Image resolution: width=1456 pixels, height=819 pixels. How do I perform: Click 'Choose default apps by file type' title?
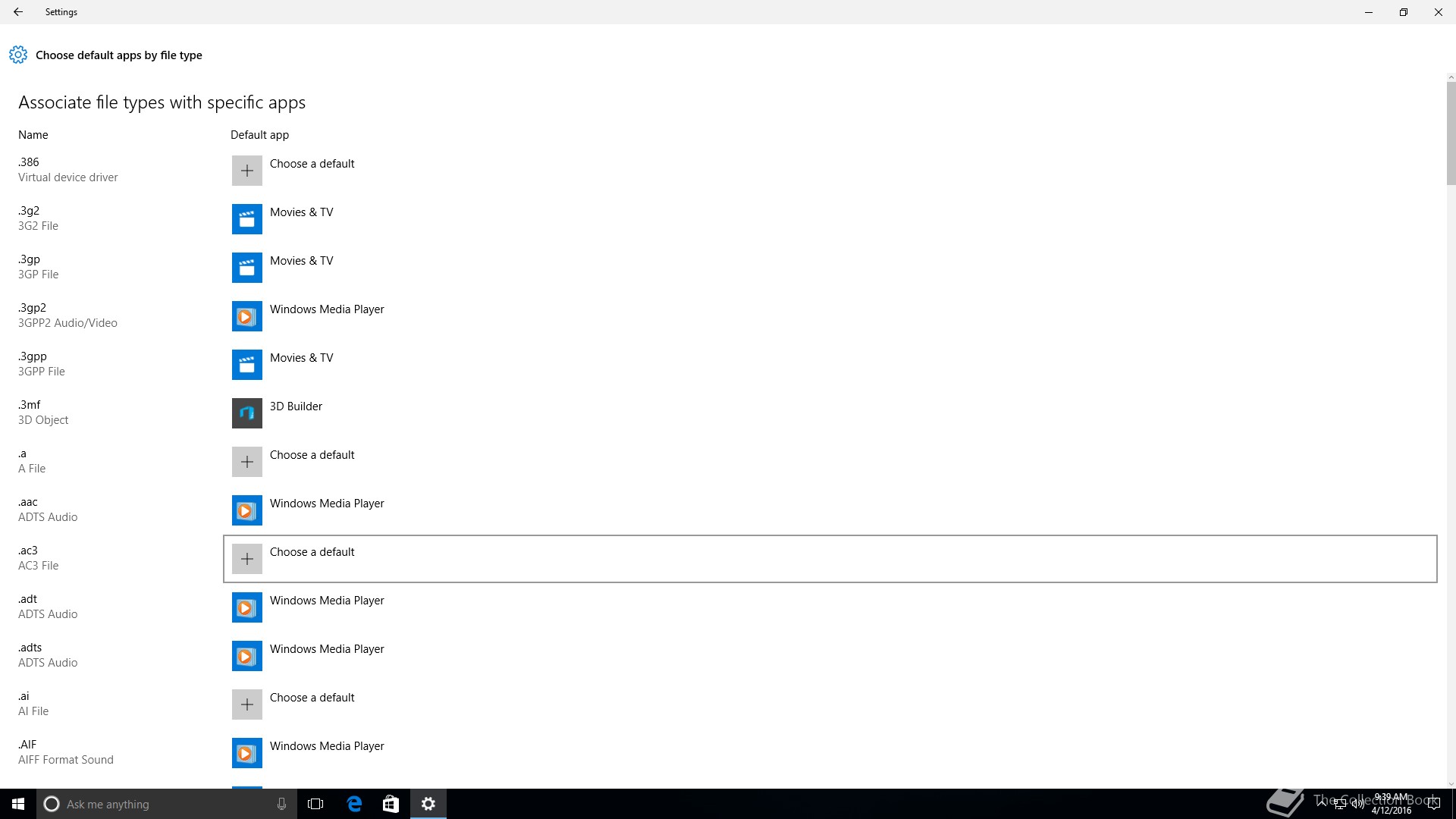(x=119, y=55)
